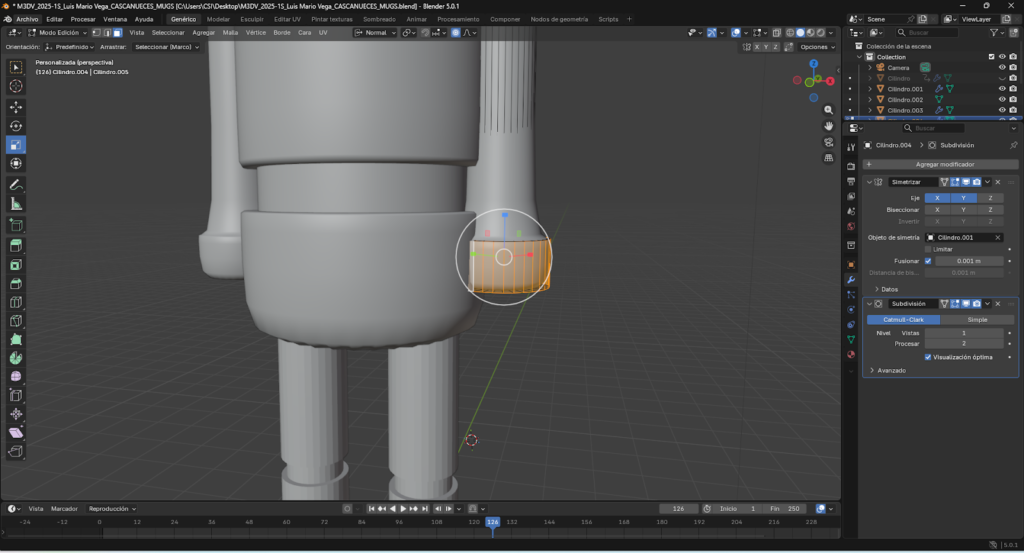Disable Visualización óptima checkbox
Screen dimensions: 1024x553
coord(928,356)
